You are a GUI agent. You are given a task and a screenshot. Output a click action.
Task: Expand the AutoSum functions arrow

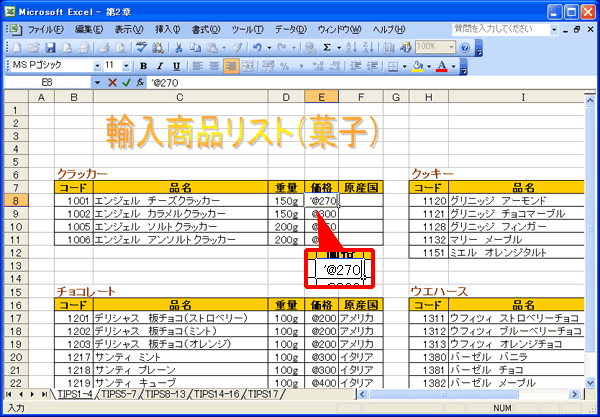pos(339,47)
